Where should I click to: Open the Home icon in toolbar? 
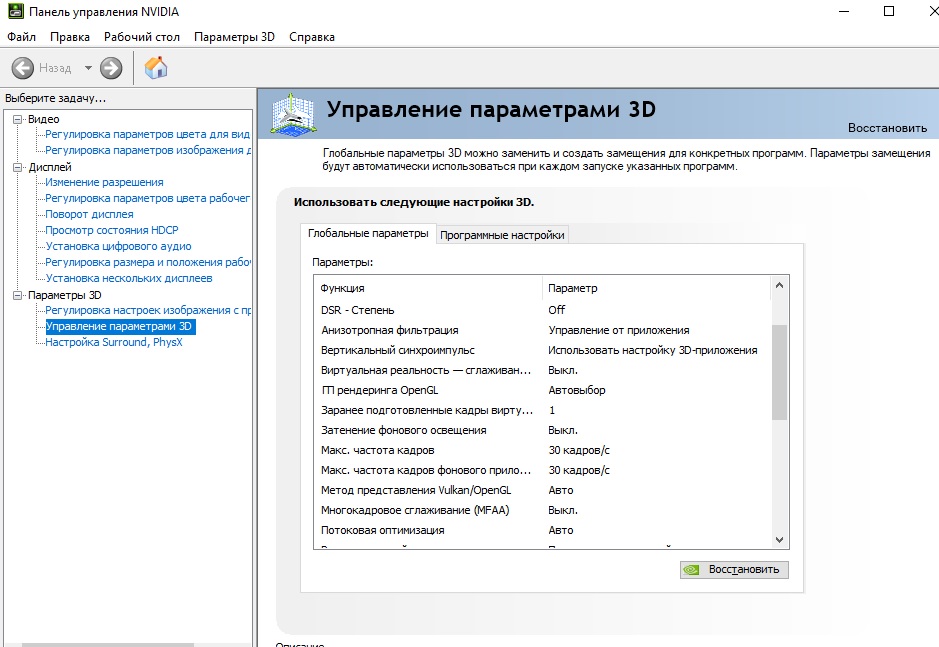(x=156, y=67)
